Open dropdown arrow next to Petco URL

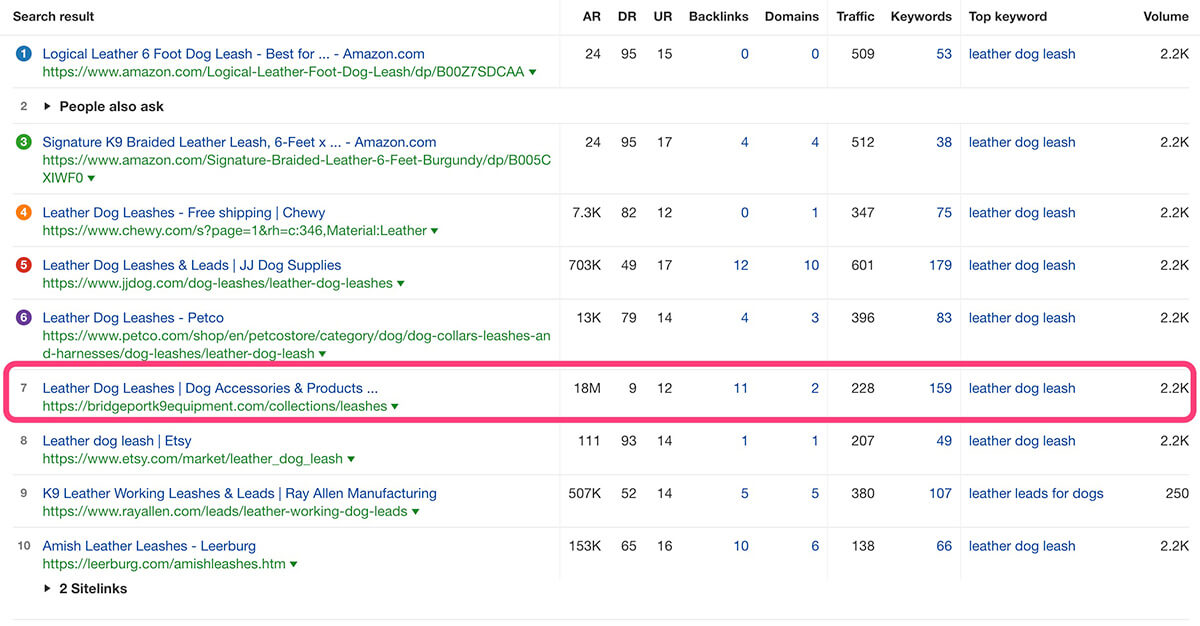[x=323, y=354]
